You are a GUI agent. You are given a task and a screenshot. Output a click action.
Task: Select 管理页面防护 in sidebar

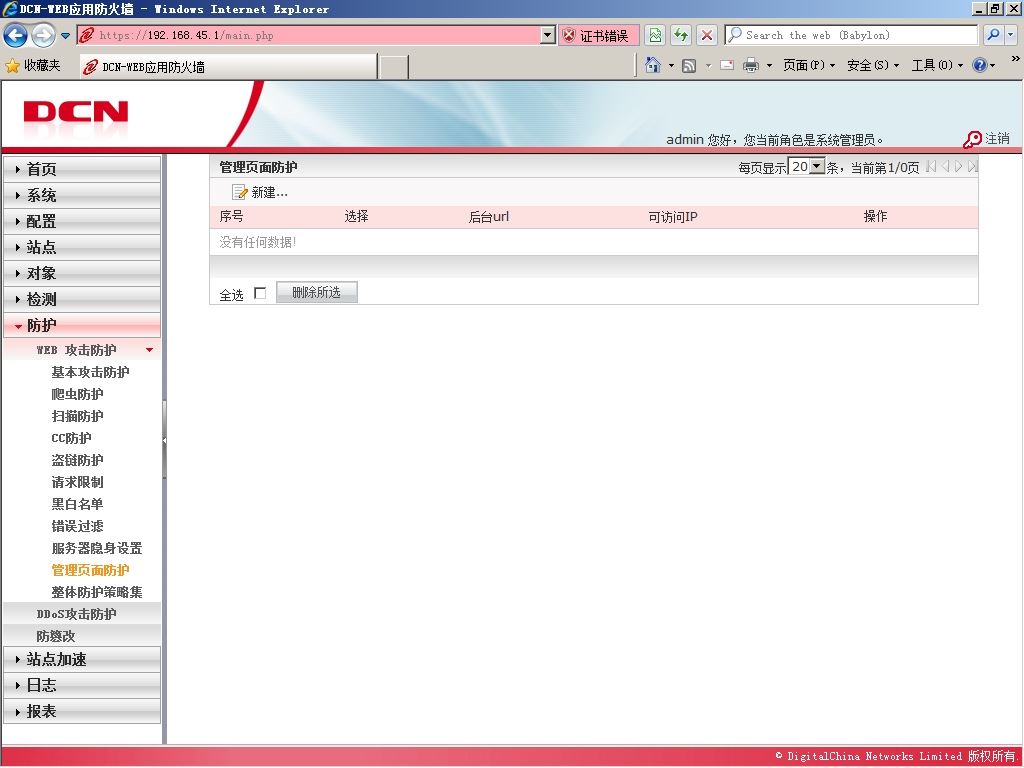90,570
